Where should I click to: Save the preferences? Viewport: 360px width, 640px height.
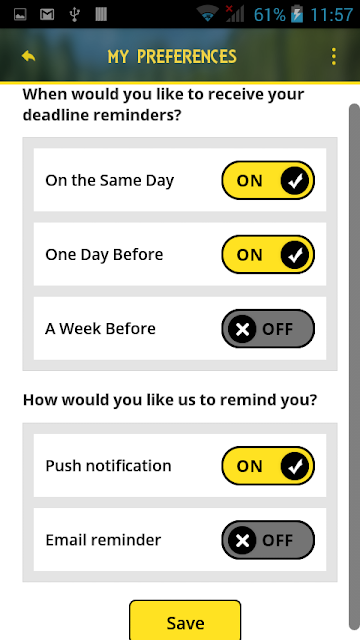coord(185,620)
